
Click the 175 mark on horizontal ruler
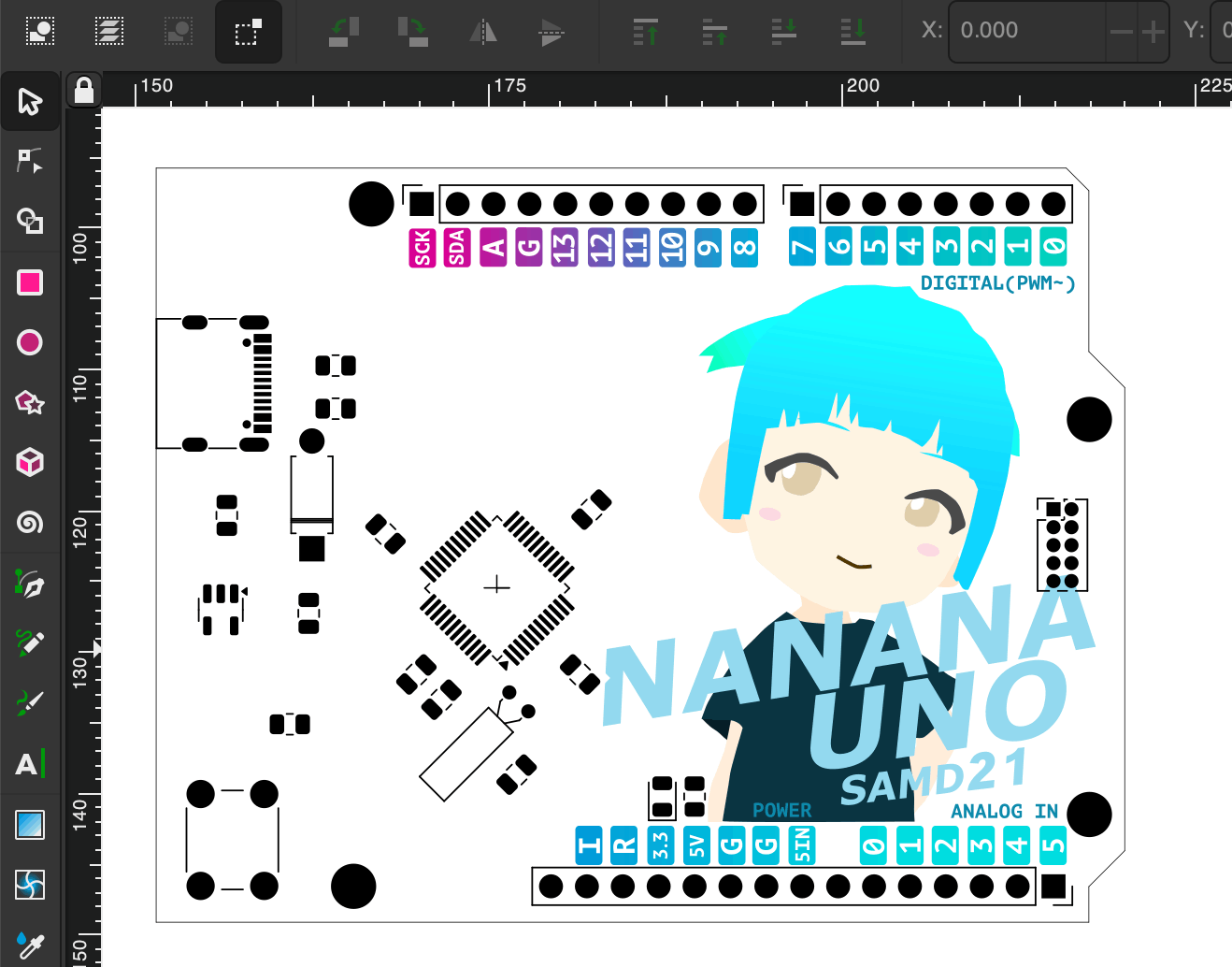[509, 86]
